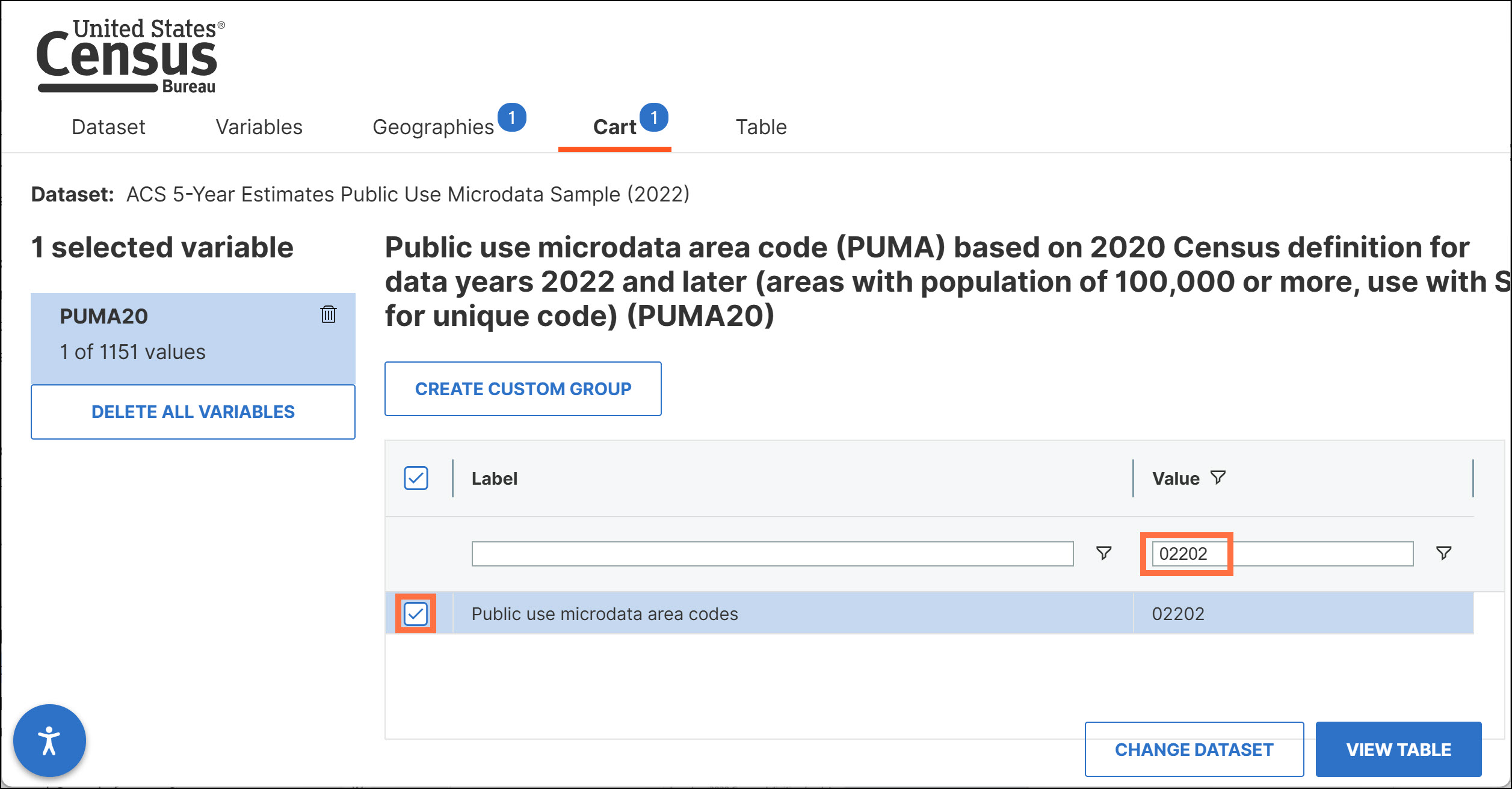Click DELETE ALL VARIABLES
This screenshot has height=789, width=1512.
(193, 411)
